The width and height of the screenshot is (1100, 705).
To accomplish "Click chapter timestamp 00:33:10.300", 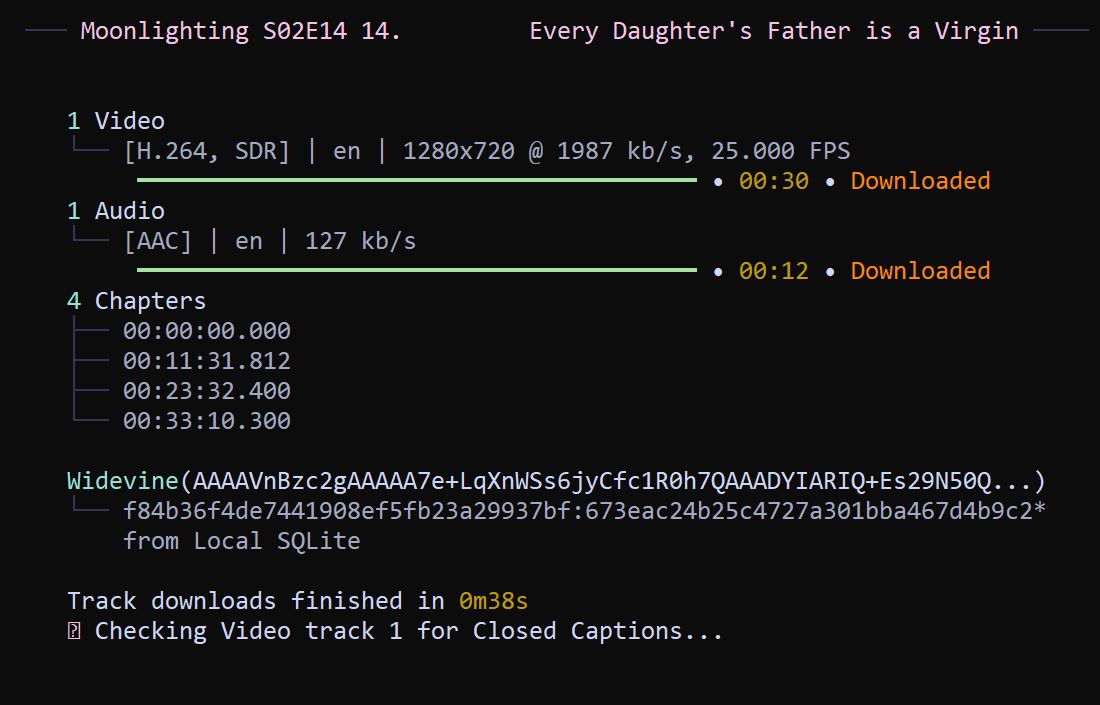I will pyautogui.click(x=207, y=421).
